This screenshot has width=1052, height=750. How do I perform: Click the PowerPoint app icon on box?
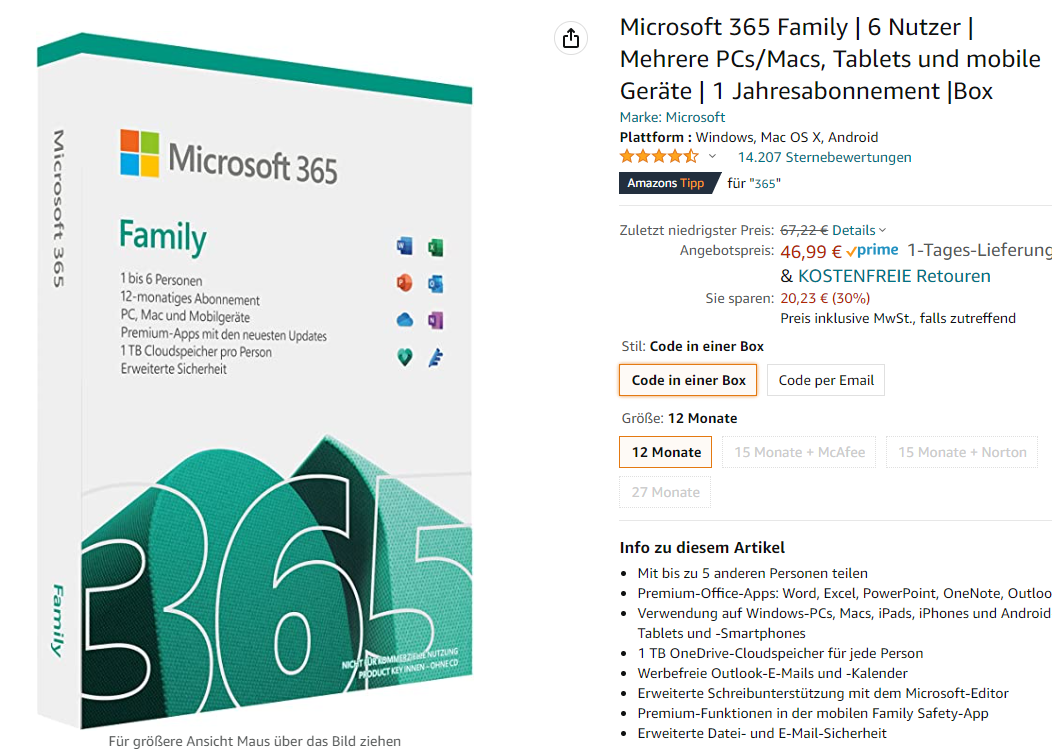tap(405, 284)
